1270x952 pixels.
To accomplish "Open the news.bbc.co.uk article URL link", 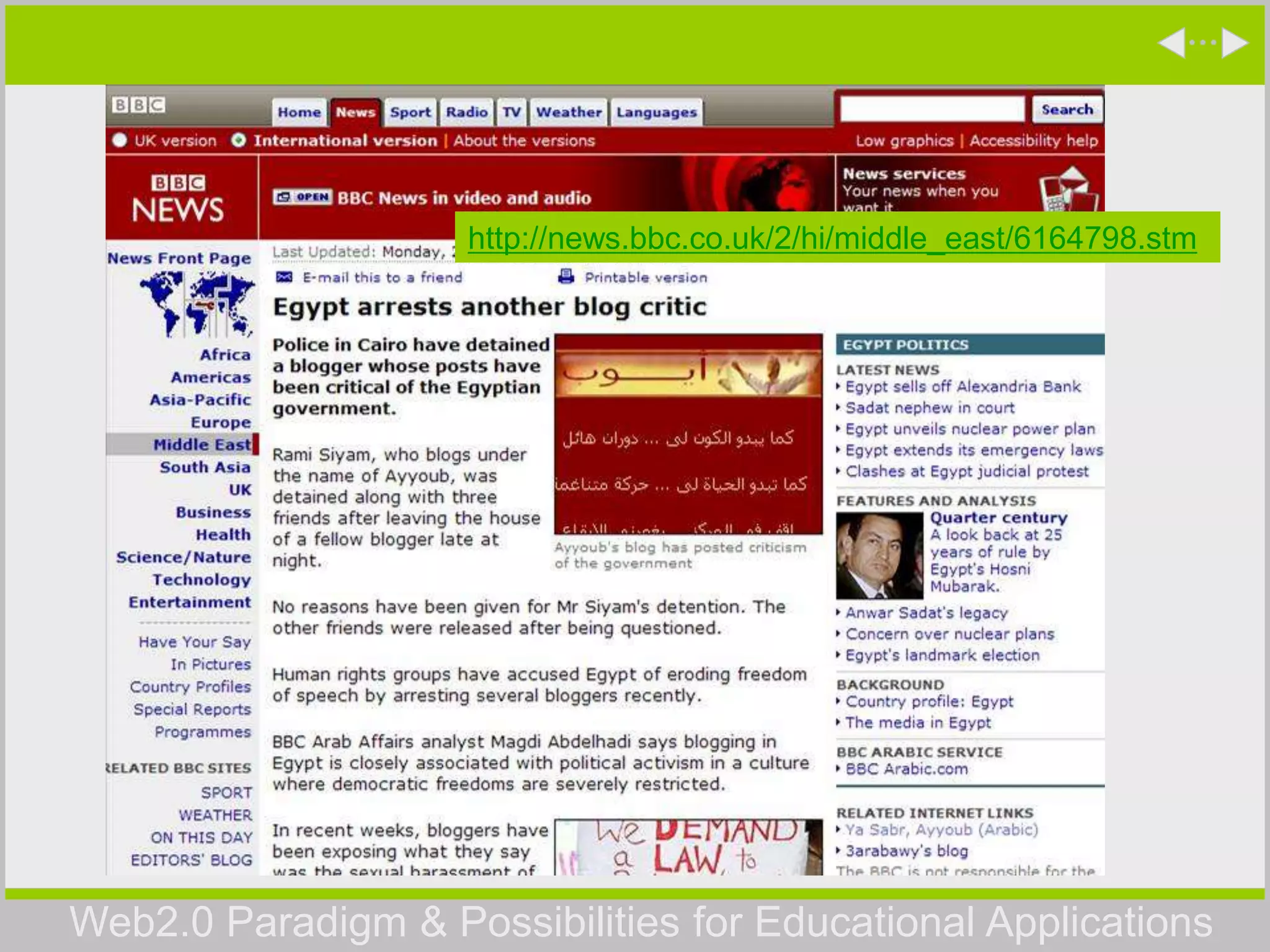I will tap(832, 238).
